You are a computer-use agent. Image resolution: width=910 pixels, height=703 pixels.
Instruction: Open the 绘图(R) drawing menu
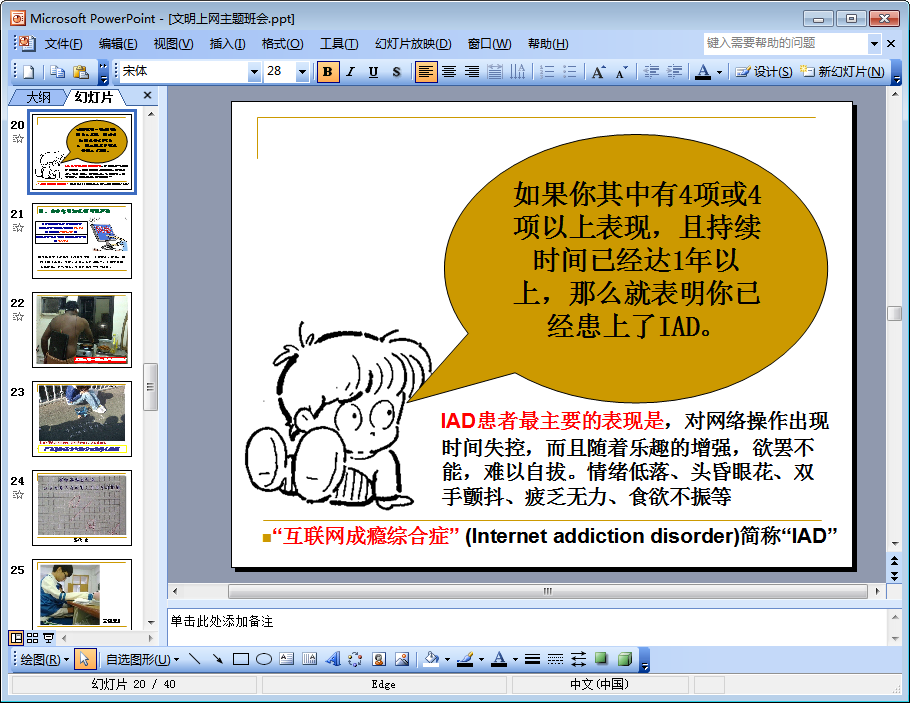[45, 659]
